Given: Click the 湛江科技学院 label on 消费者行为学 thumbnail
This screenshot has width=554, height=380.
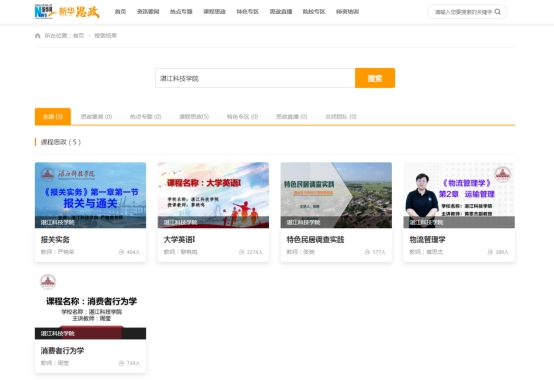Looking at the screenshot, I should [58, 333].
